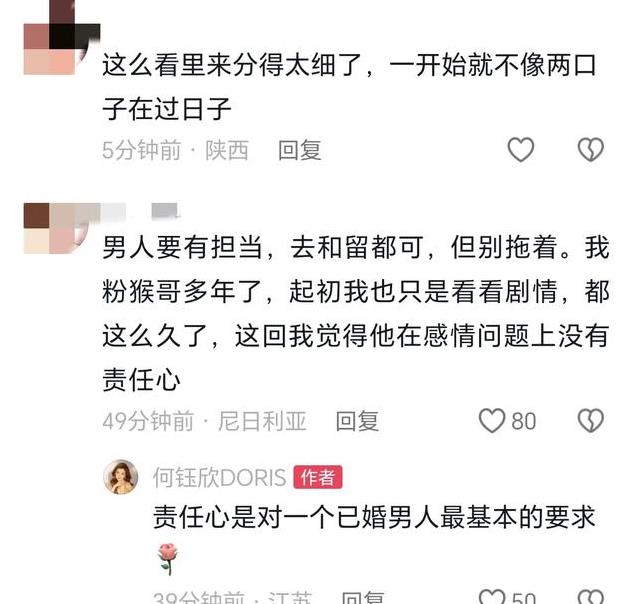Tap the red 作者 author badge
The height and width of the screenshot is (604, 636).
click(318, 477)
